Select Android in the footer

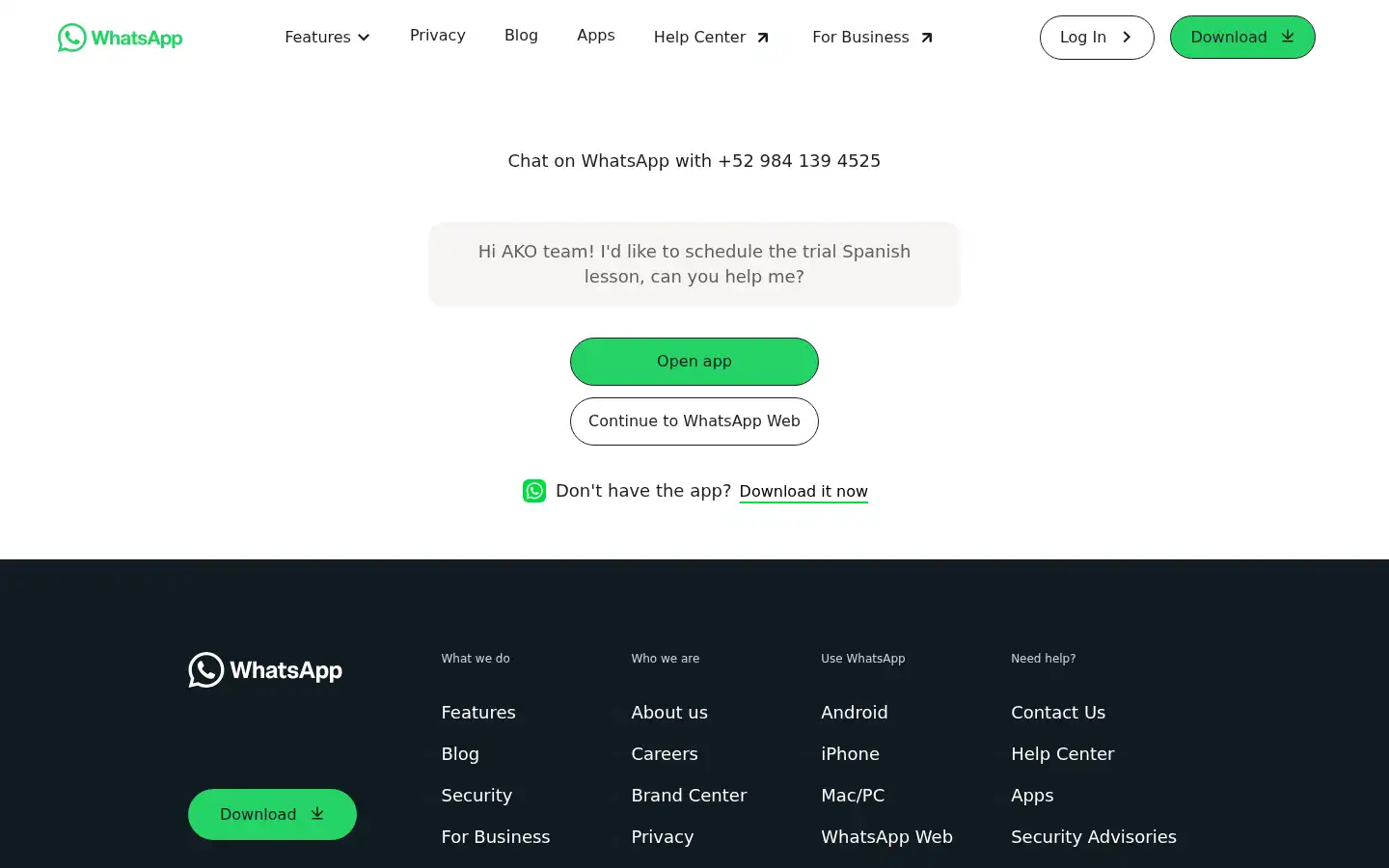click(x=855, y=713)
